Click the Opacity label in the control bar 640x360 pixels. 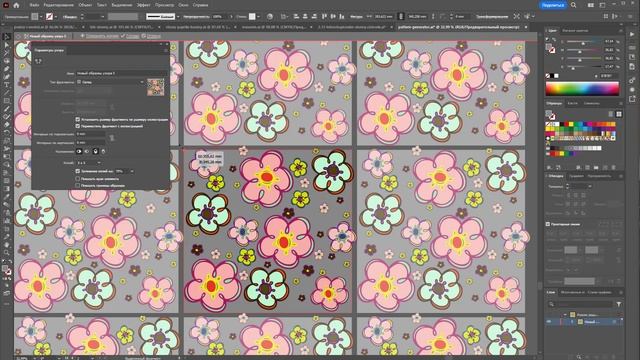(196, 17)
